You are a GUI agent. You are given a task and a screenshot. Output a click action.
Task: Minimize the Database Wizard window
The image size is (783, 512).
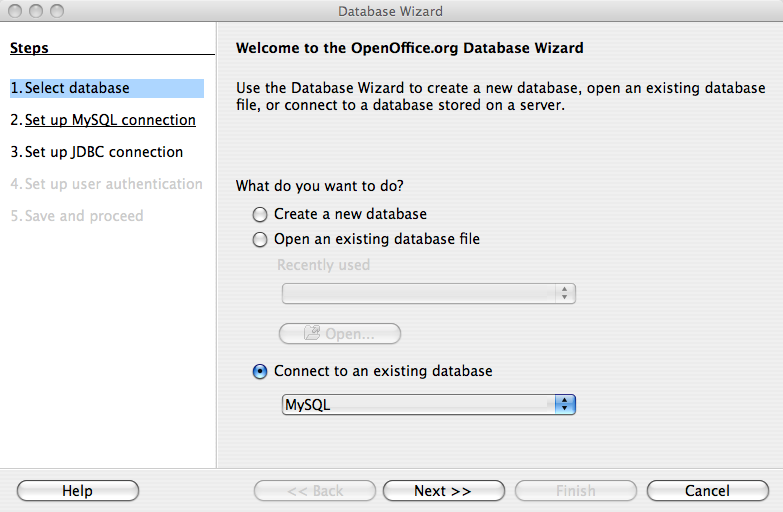tap(35, 11)
